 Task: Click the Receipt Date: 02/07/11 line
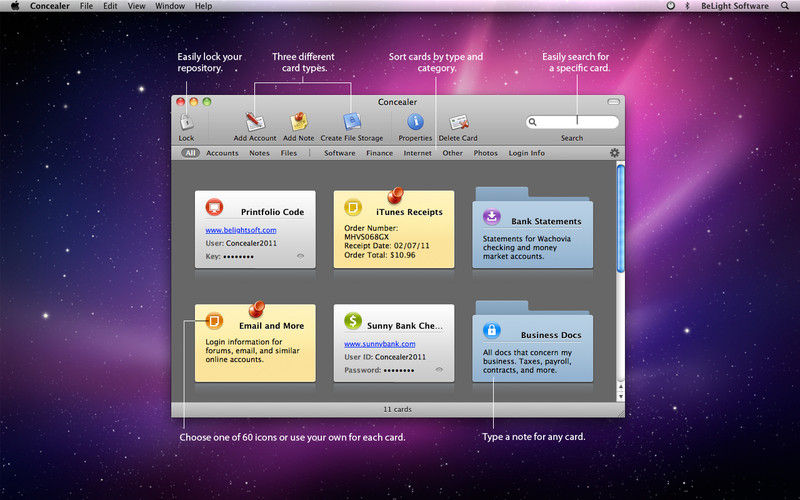click(x=387, y=246)
